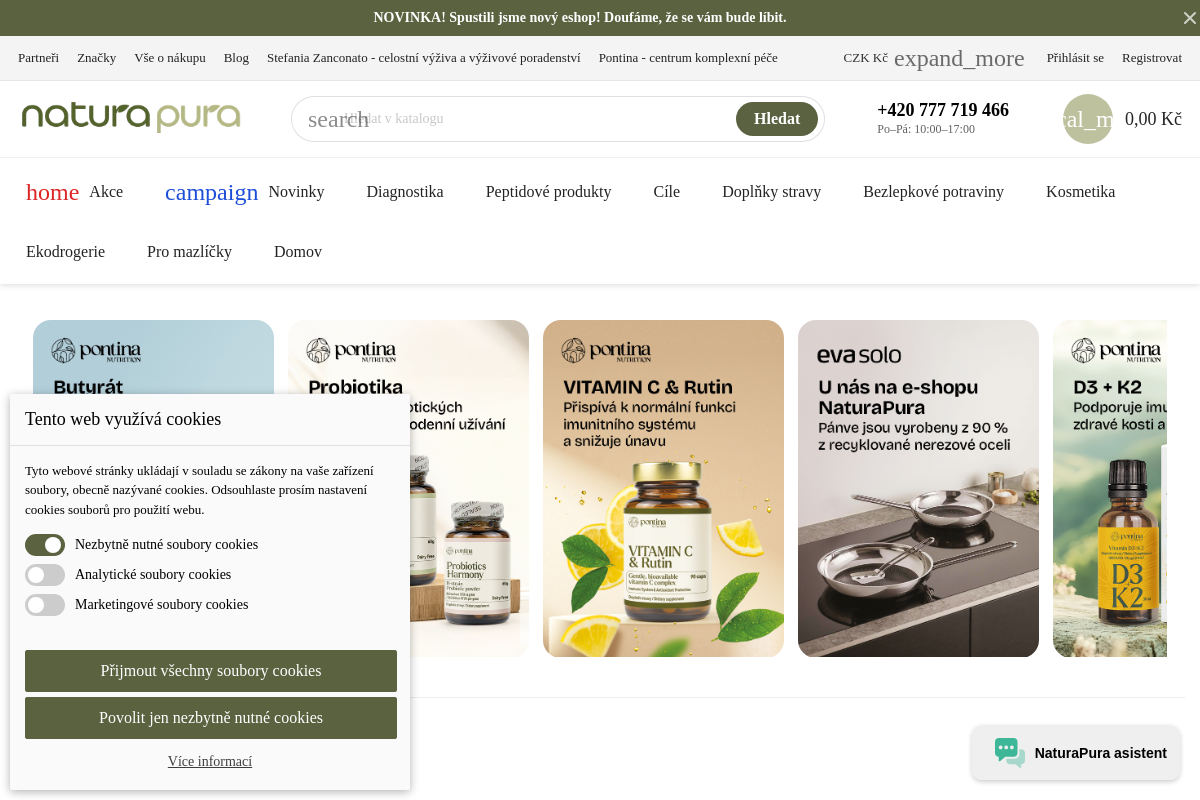This screenshot has width=1200, height=800.
Task: Enable Marketingové soubory cookies switch
Action: coord(45,605)
